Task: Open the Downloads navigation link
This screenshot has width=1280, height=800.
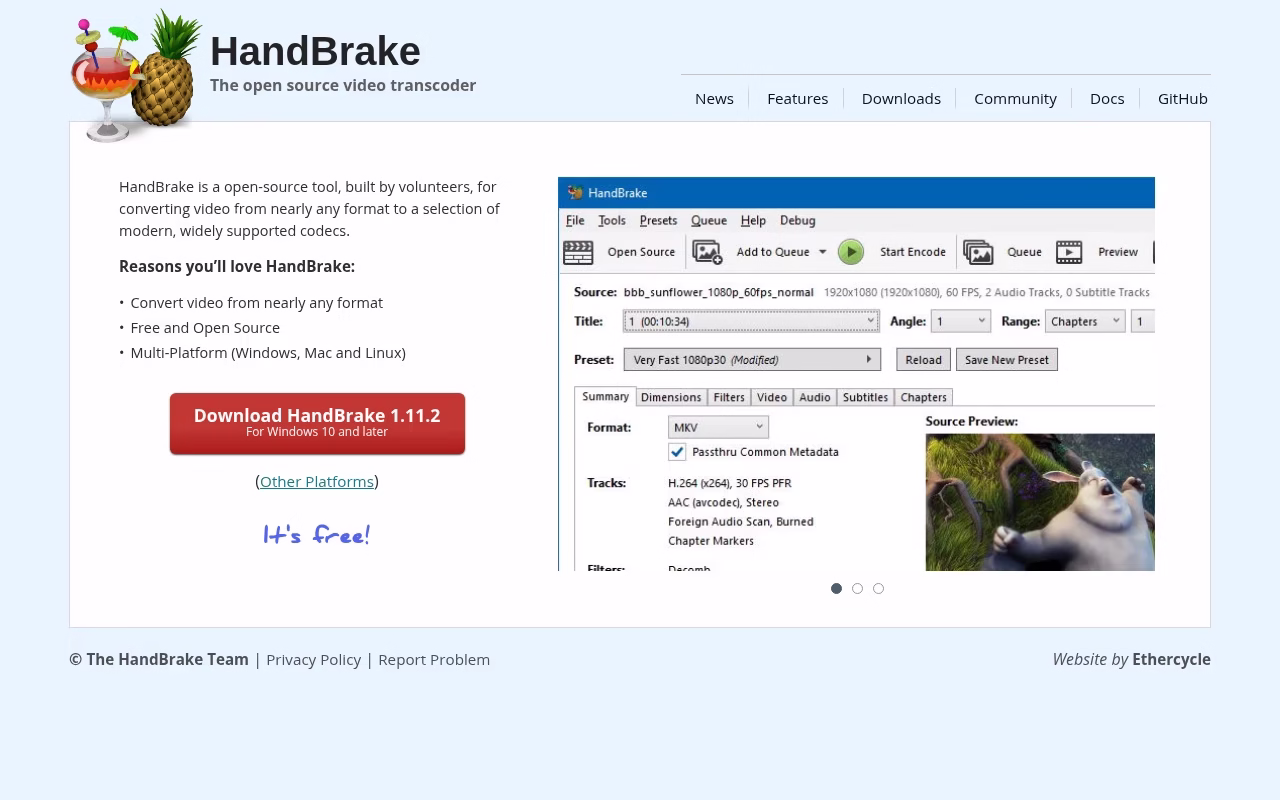Action: pyautogui.click(x=901, y=98)
